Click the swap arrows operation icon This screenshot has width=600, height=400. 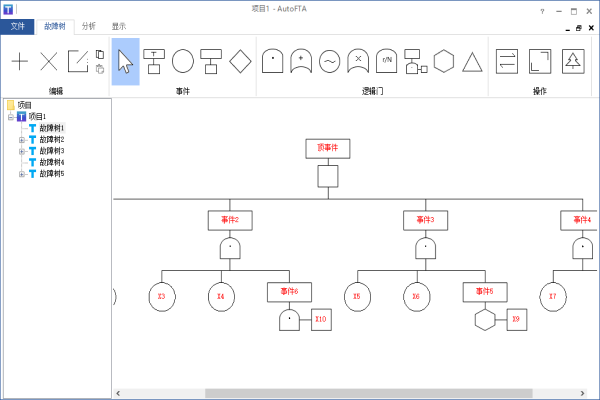click(507, 61)
